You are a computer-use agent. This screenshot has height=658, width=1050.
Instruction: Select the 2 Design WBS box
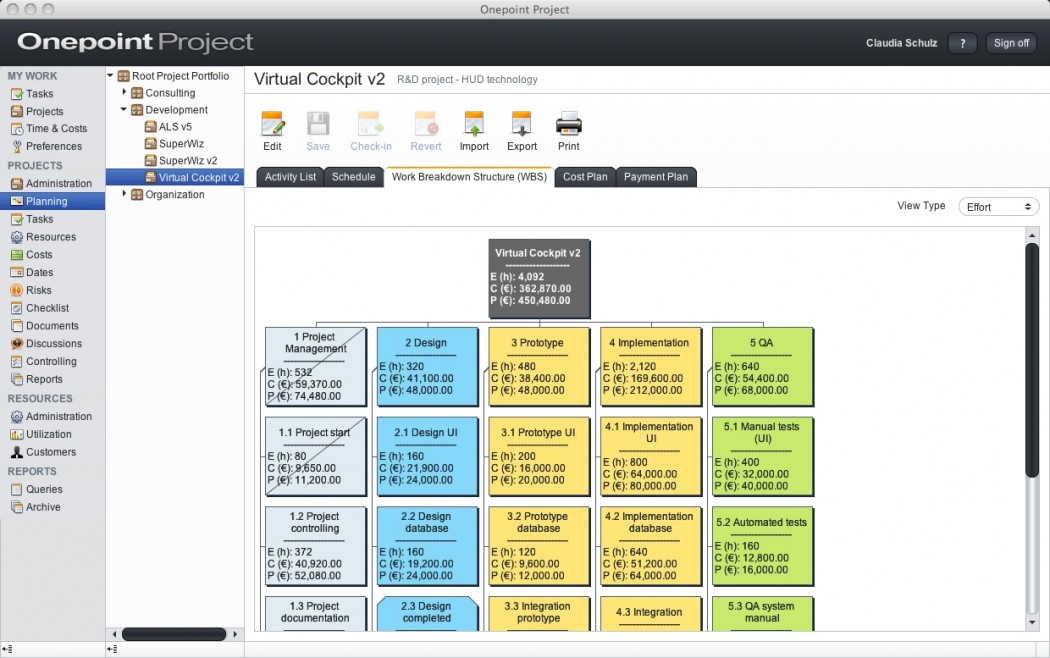click(427, 367)
